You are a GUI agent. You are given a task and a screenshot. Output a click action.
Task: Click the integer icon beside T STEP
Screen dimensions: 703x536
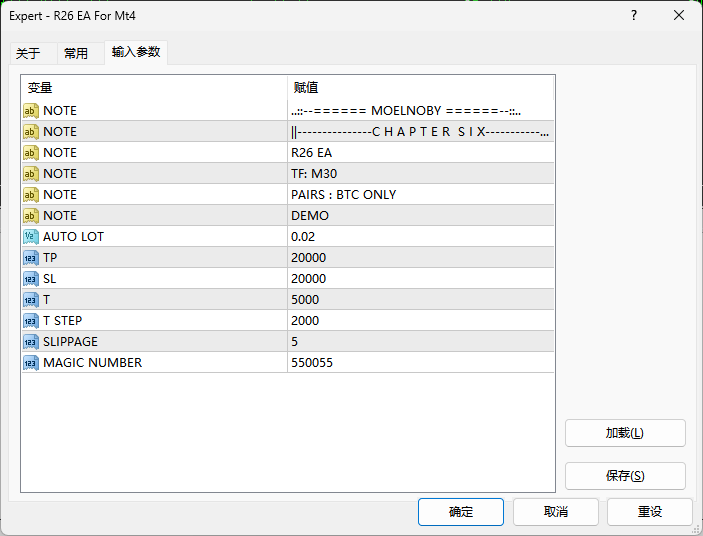tap(31, 321)
